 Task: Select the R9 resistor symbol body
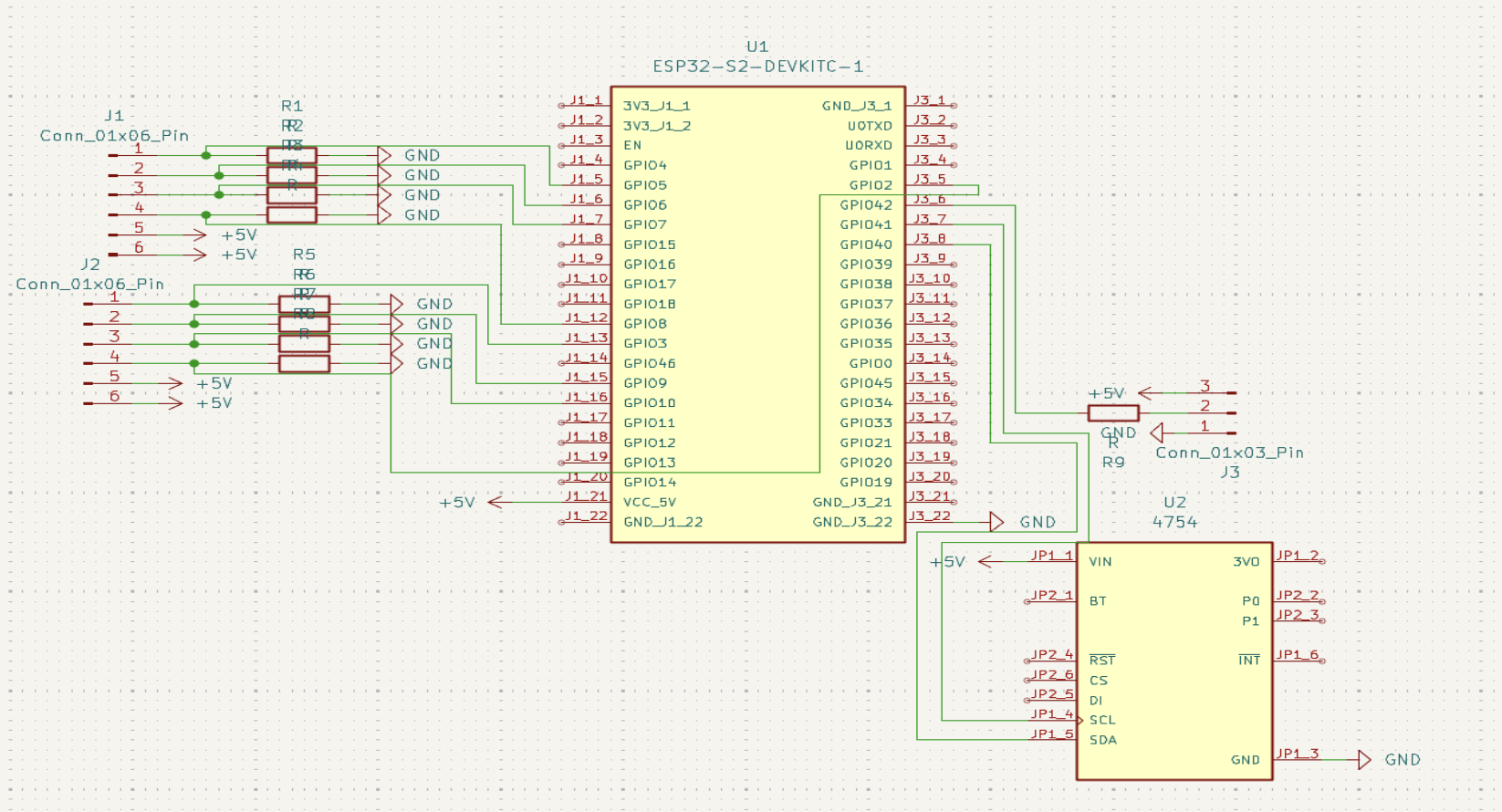(1113, 413)
